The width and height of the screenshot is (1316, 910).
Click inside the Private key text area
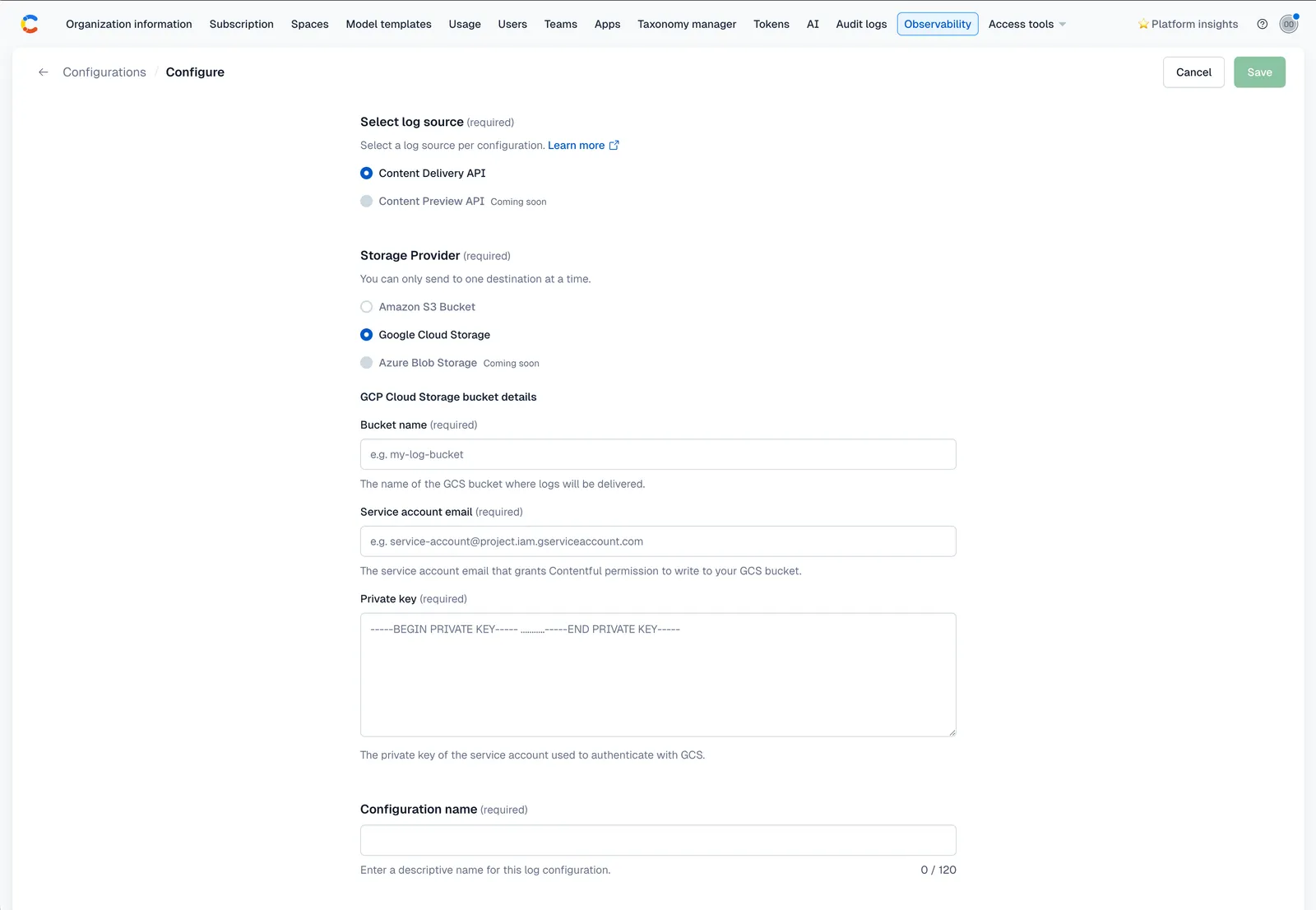coord(658,675)
